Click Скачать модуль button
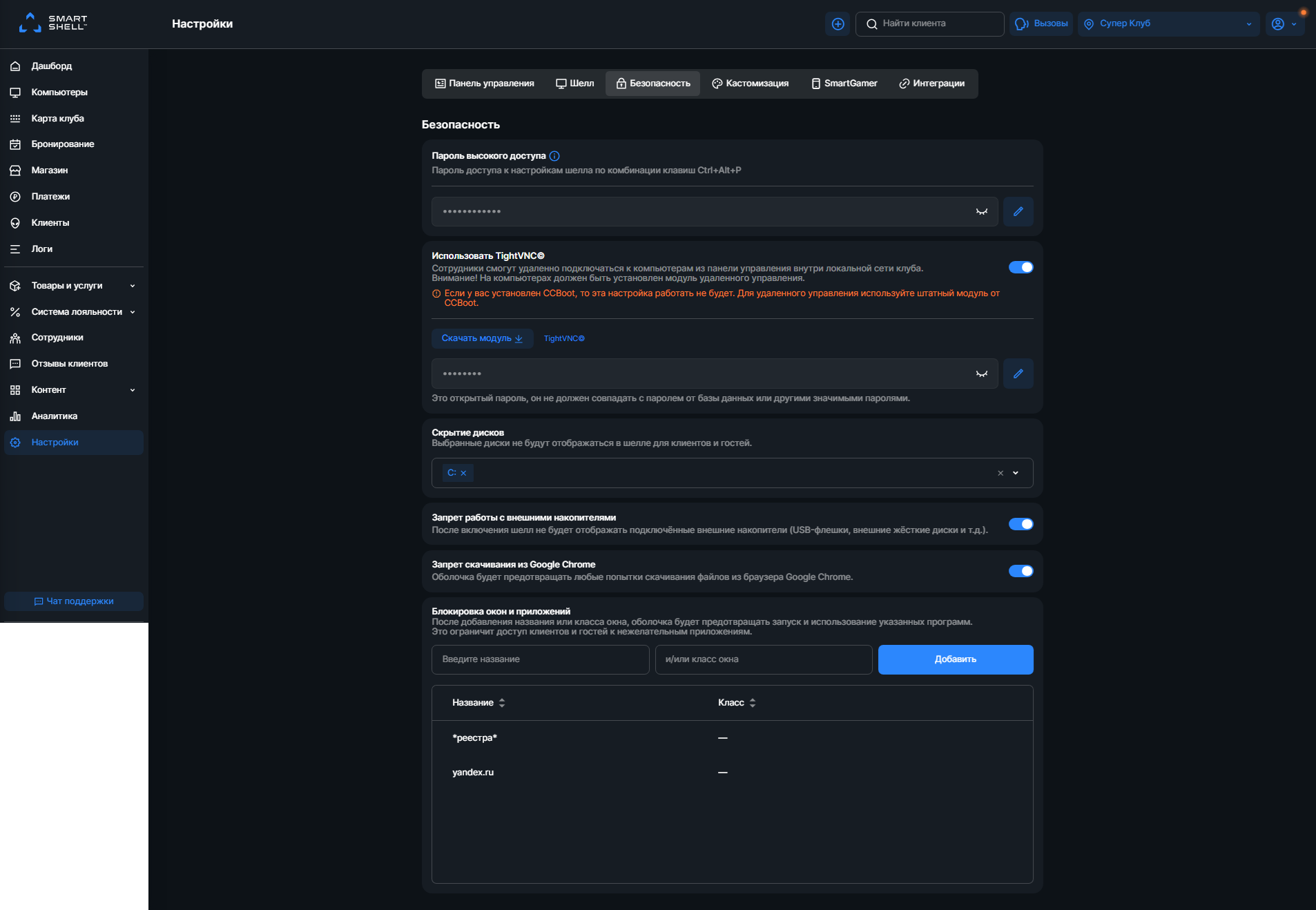The width and height of the screenshot is (1316, 910). (x=482, y=338)
